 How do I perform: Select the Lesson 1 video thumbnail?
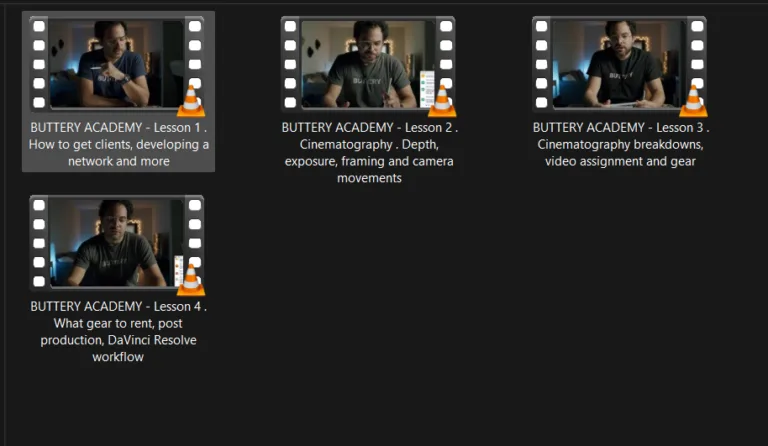pos(116,64)
